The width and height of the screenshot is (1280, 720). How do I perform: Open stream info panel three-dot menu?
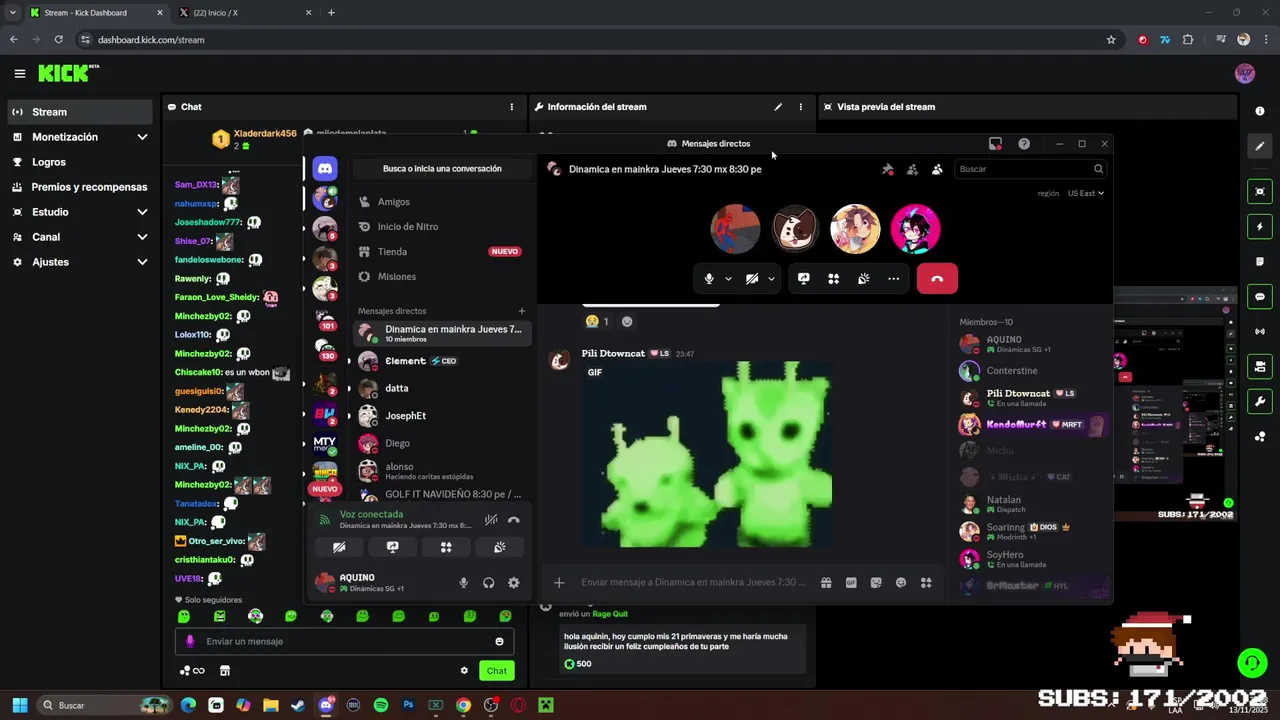point(800,107)
